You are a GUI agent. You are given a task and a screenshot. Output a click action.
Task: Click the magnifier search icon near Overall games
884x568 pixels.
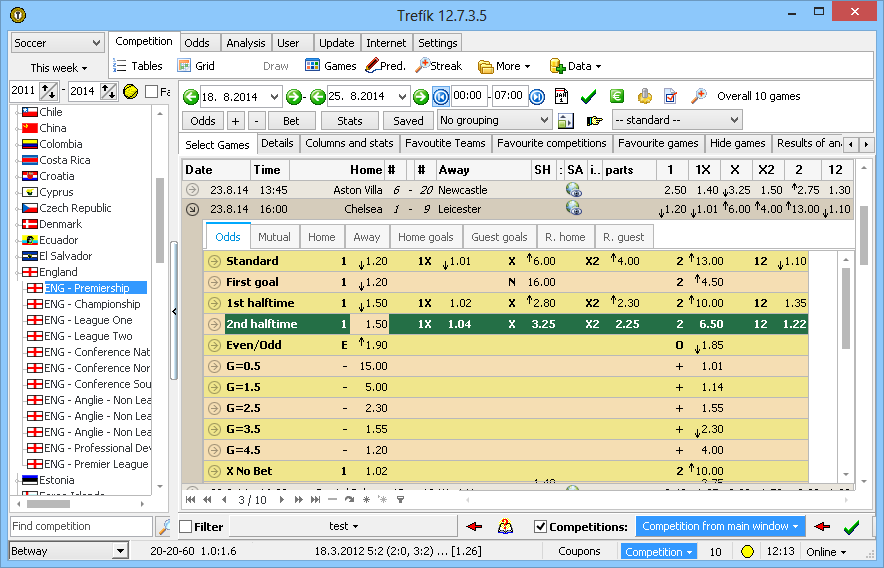(x=699, y=96)
